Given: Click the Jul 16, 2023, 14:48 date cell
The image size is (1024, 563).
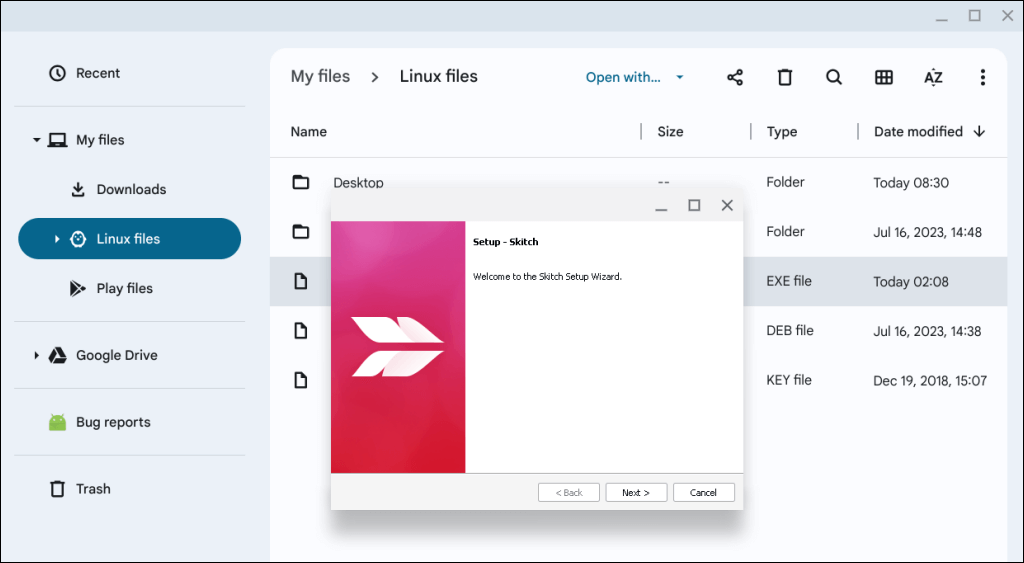Looking at the screenshot, I should [x=927, y=233].
